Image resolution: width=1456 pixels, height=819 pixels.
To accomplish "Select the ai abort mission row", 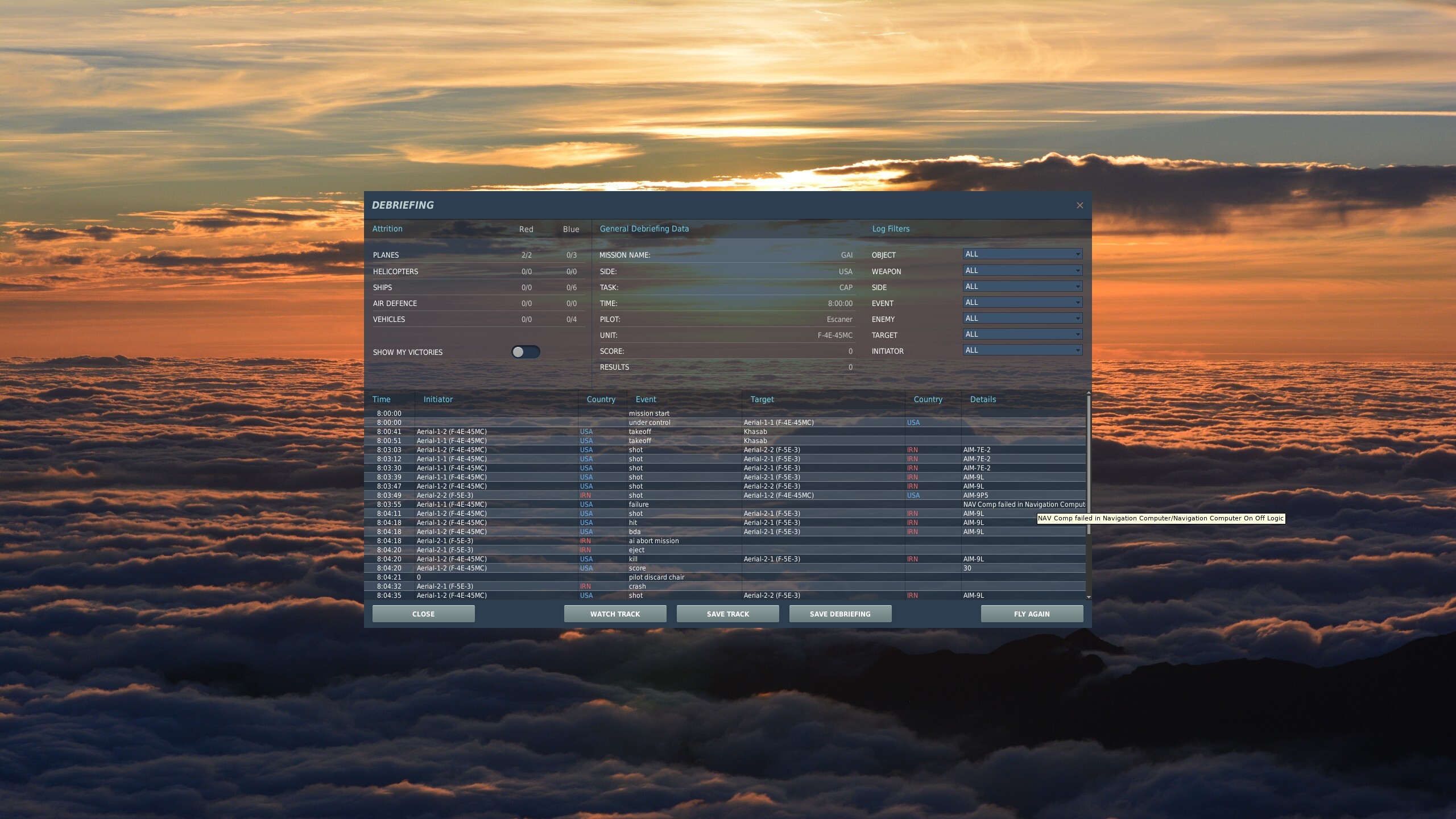I will (x=725, y=541).
